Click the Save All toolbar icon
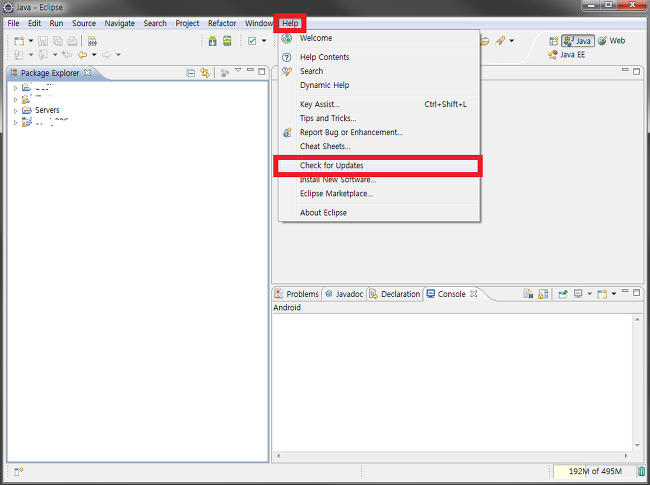 click(58, 41)
